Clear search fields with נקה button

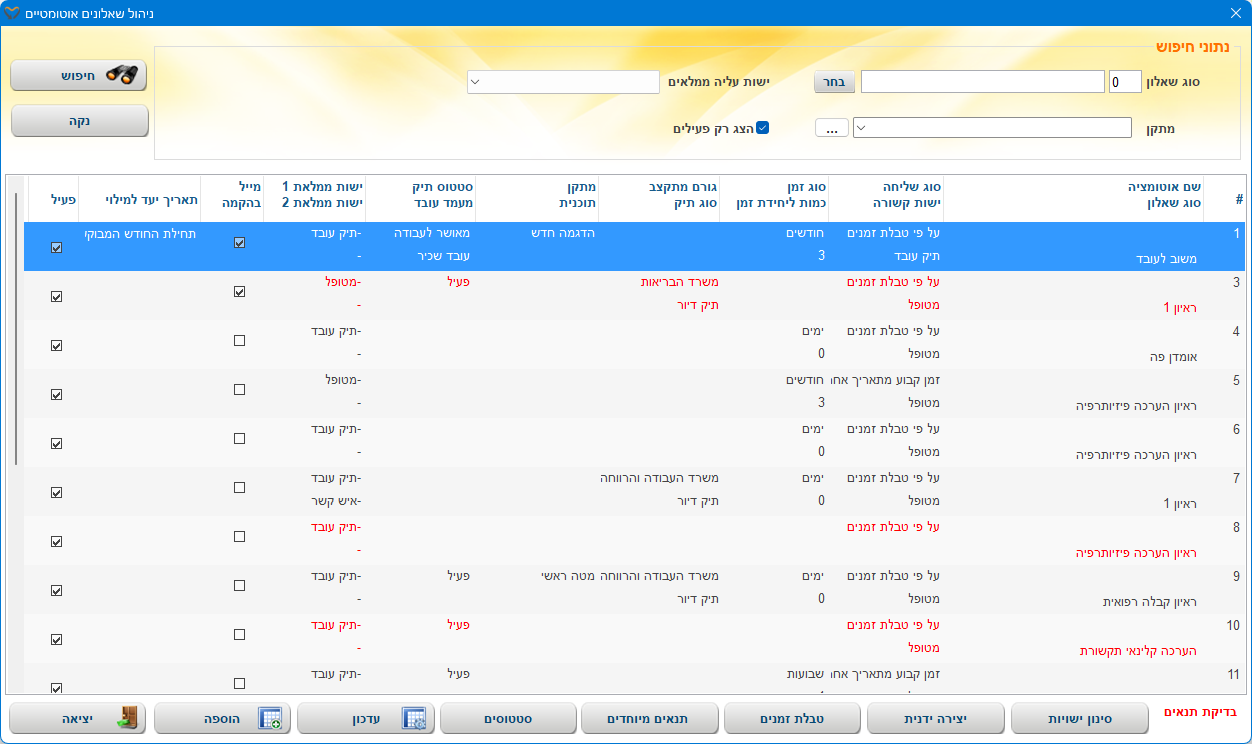[x=79, y=121]
